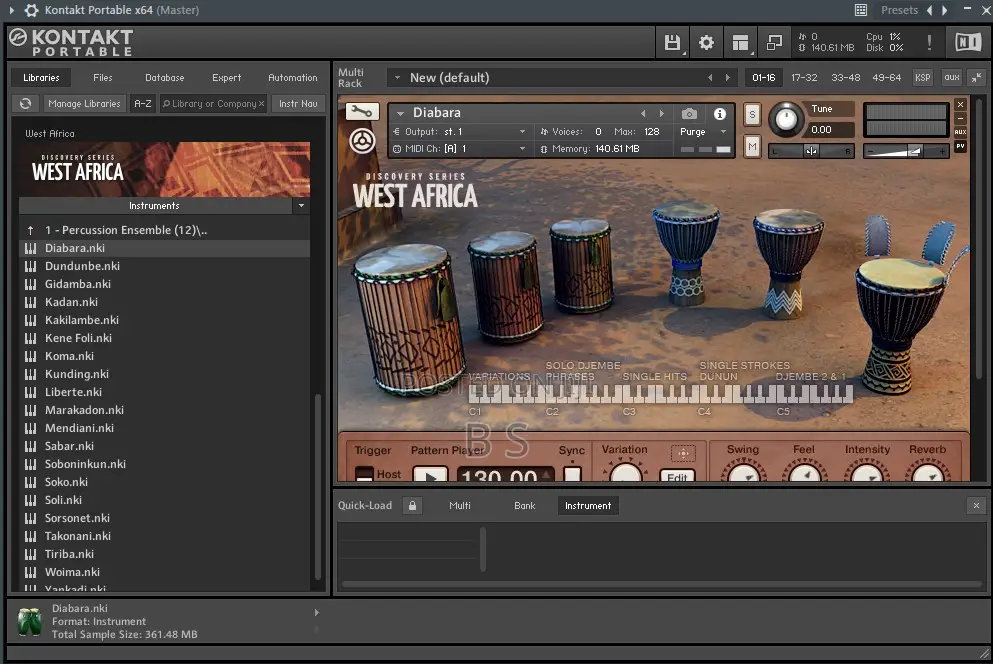Remove the Diabara instrument from rack
Screen dimensions: 993x664
[961, 105]
